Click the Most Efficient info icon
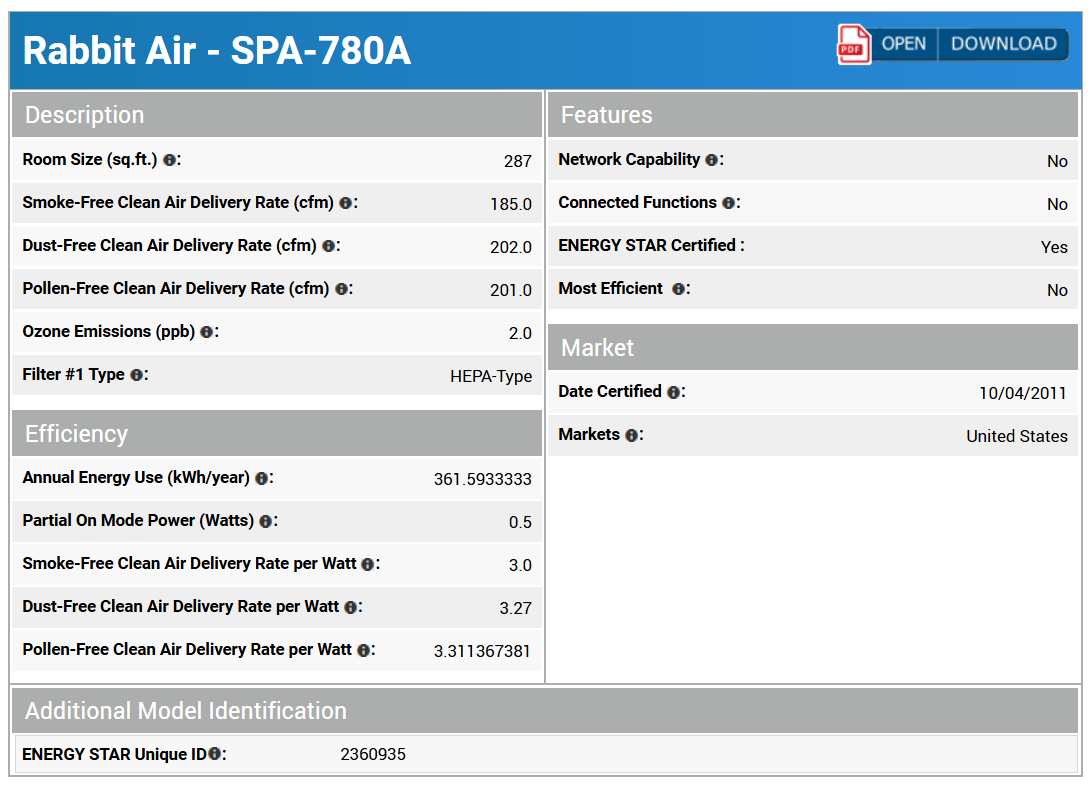The image size is (1088, 786). [679, 289]
